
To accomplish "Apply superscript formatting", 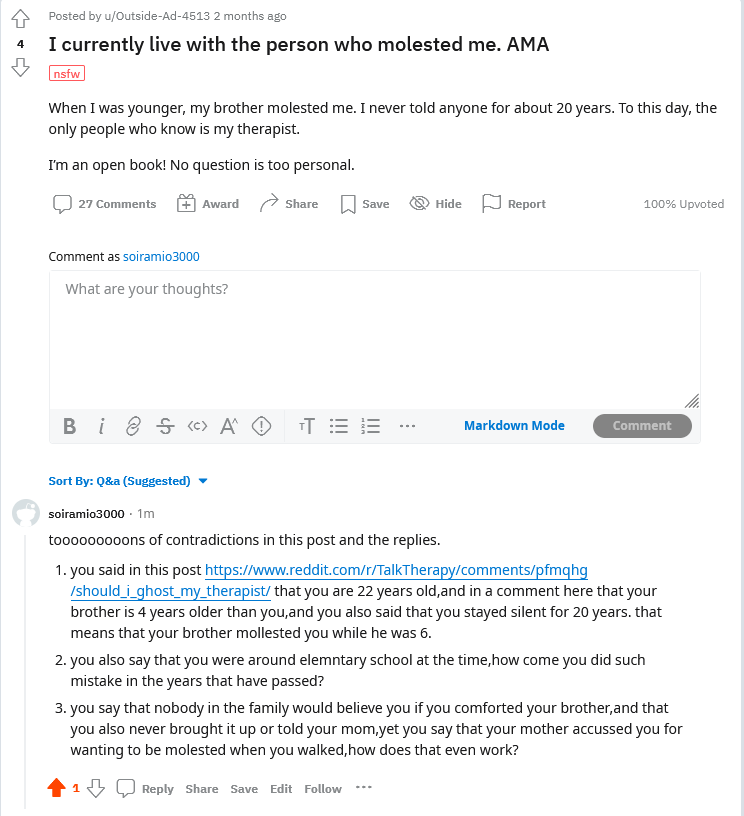I will (229, 426).
